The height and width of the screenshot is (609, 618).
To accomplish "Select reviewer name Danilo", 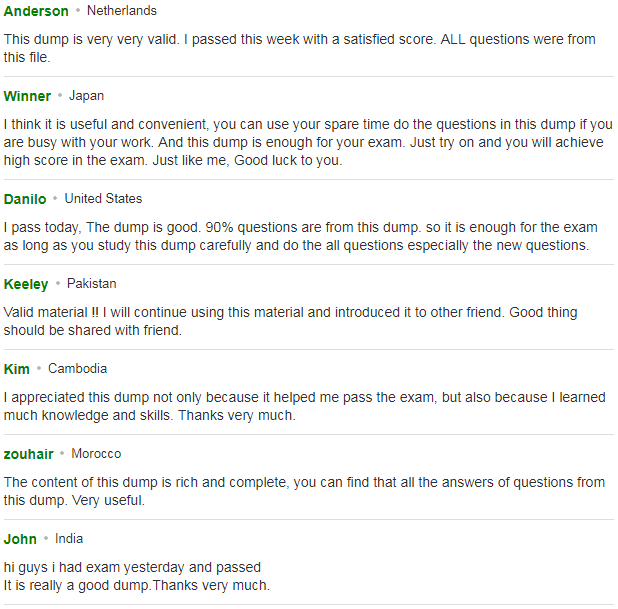I will 25,199.
